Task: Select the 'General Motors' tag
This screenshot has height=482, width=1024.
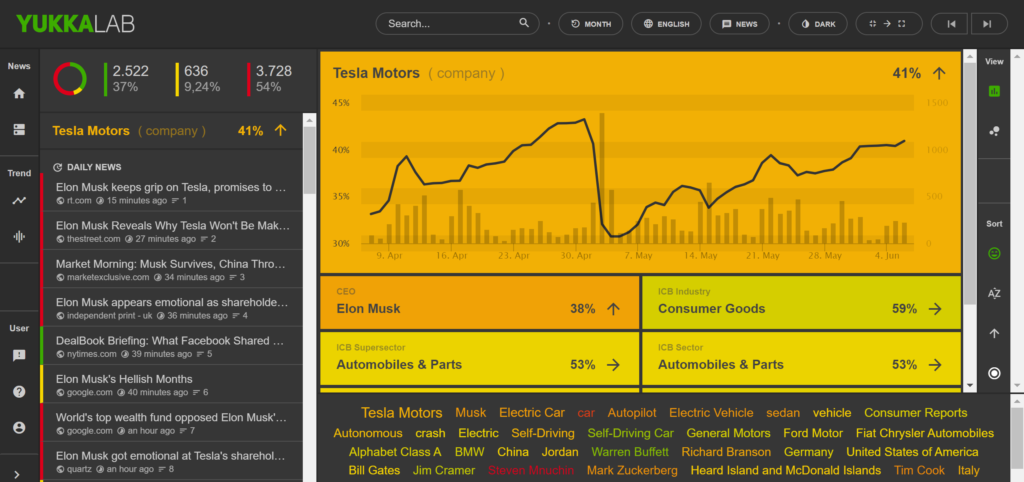Action: point(728,433)
